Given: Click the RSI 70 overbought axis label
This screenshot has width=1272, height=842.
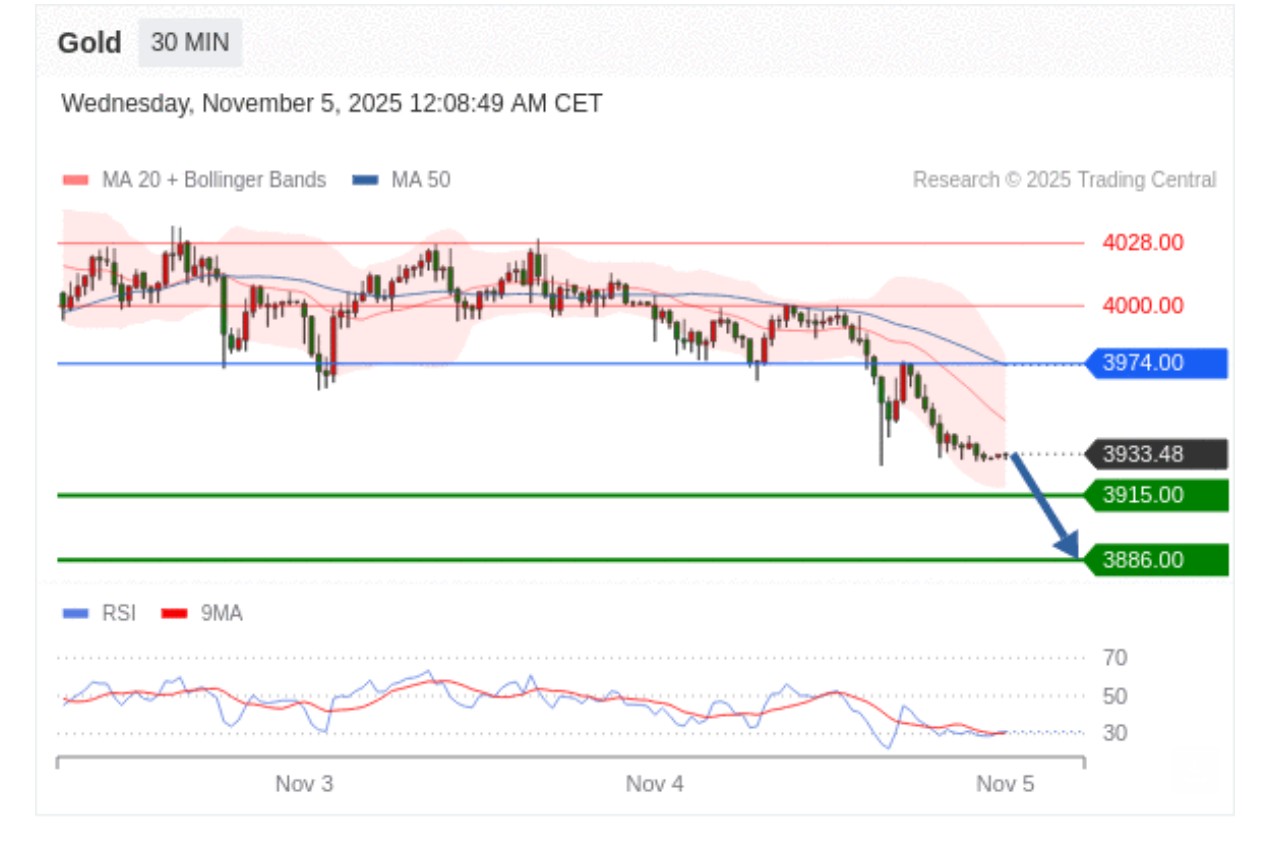Looking at the screenshot, I should point(1115,658).
